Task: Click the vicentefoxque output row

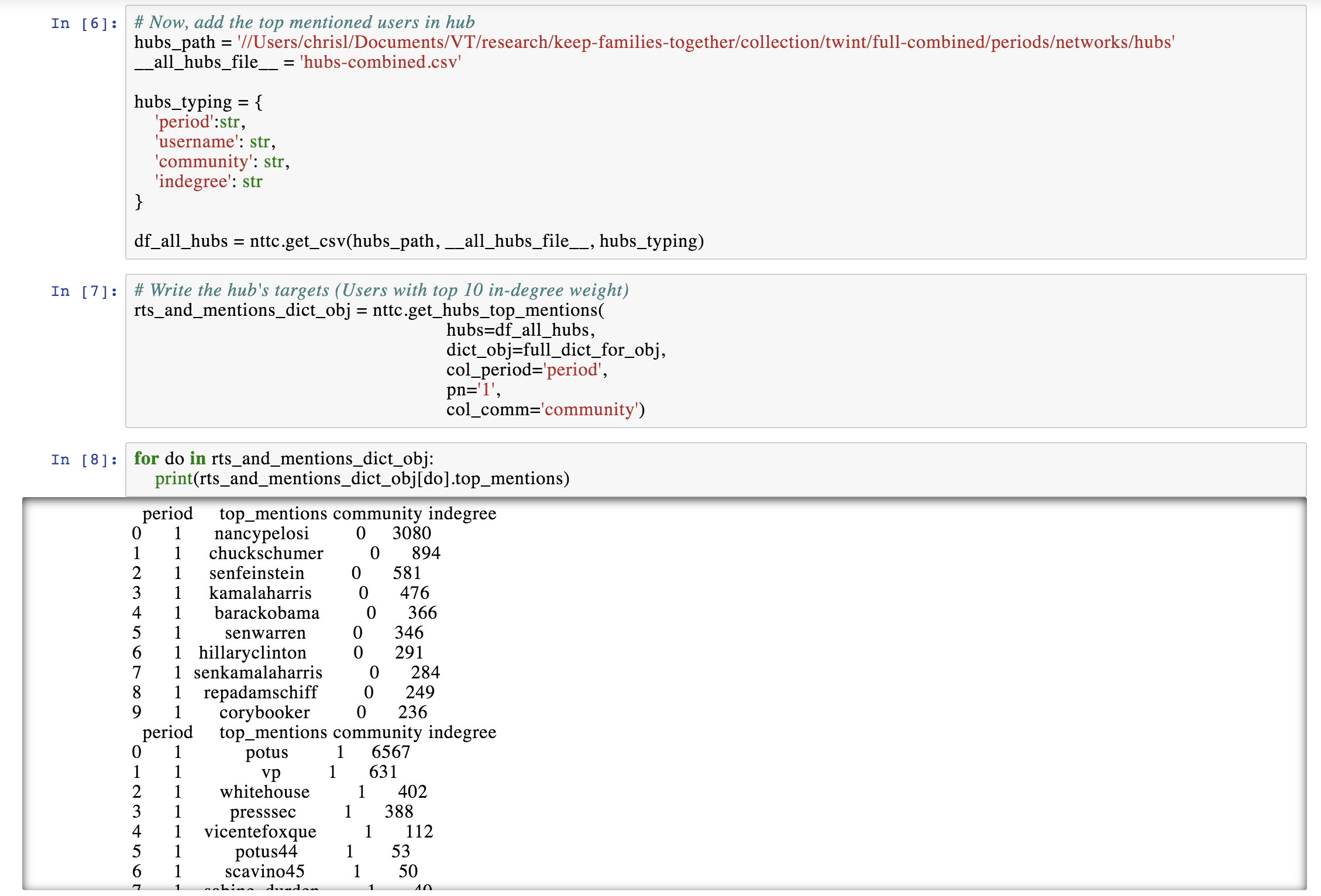Action: [282, 832]
